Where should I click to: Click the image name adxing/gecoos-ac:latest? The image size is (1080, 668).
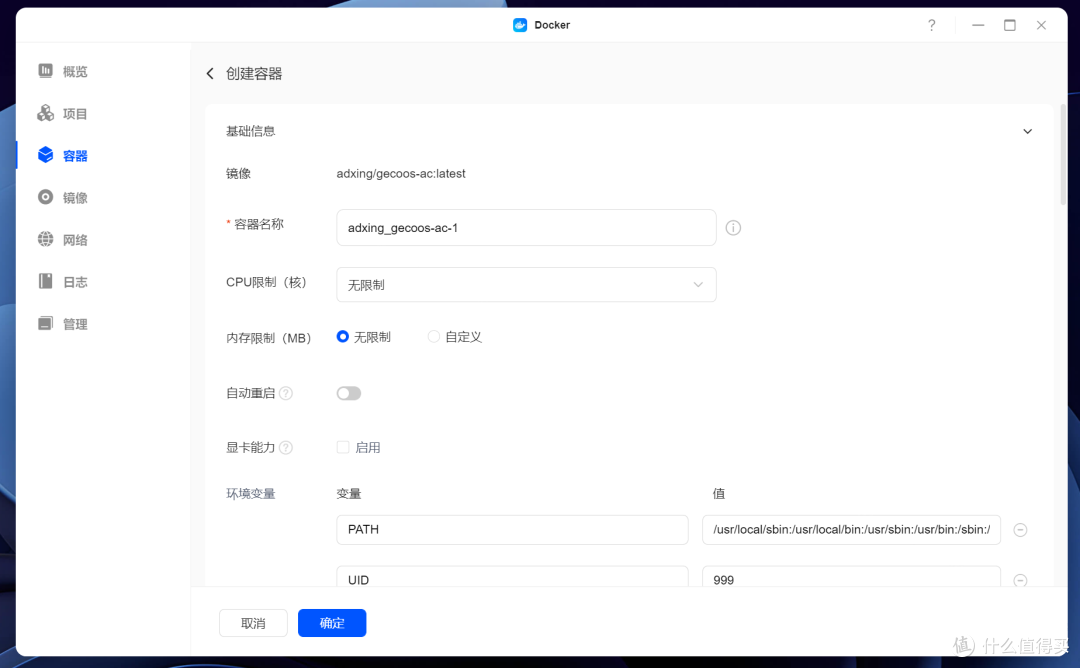pyautogui.click(x=401, y=174)
